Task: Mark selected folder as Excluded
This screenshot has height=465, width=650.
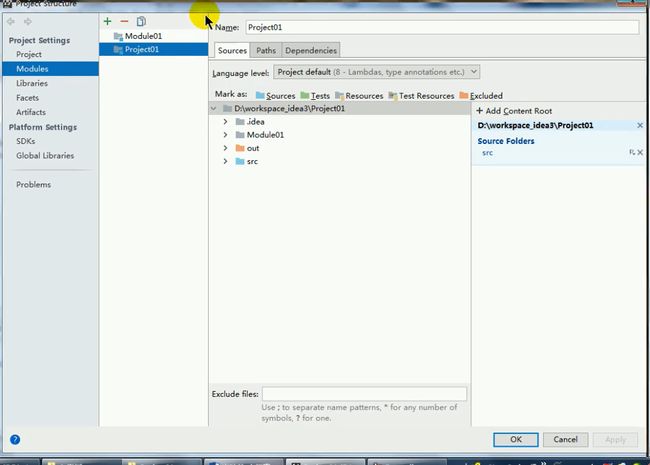Action: tap(481, 96)
